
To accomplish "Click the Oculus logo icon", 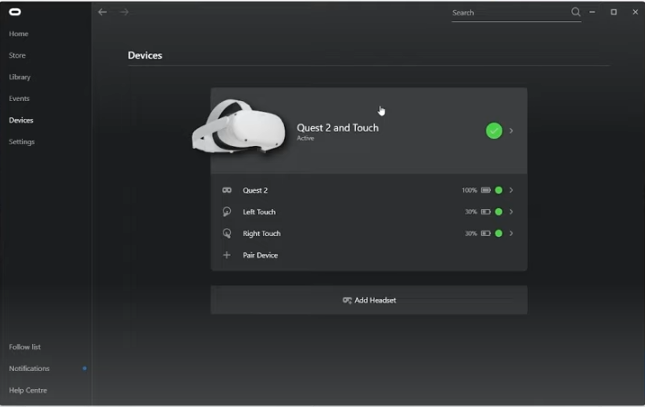I will 15,12.
